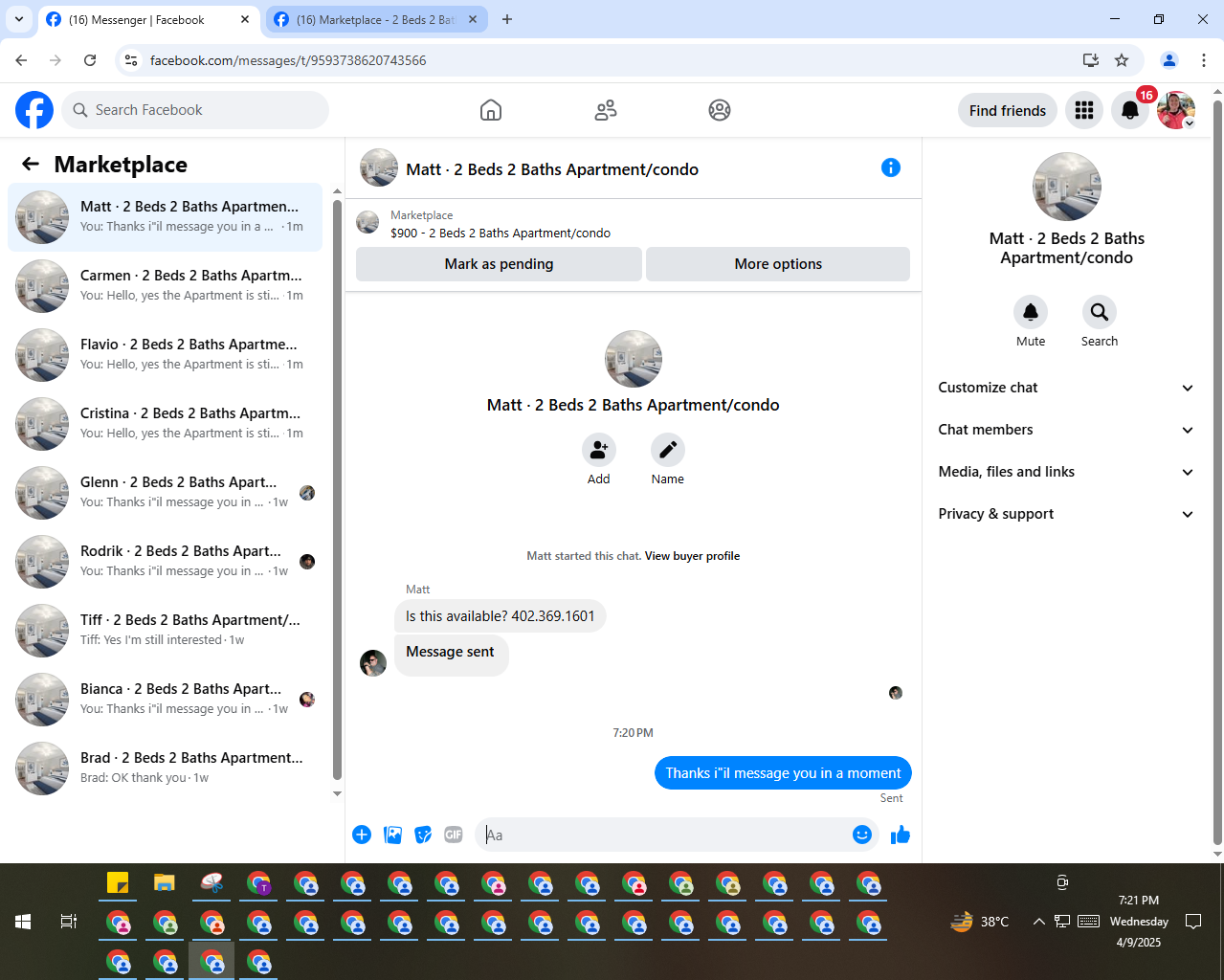Edit chat name pencil icon
The image size is (1224, 980).
coord(668,450)
